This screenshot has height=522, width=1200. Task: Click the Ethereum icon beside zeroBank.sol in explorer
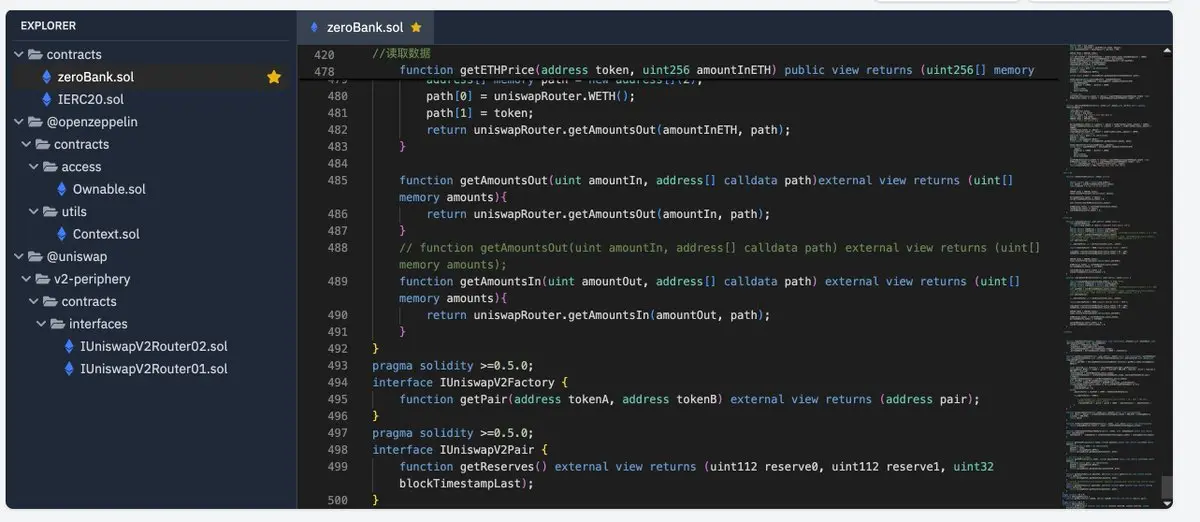coord(46,77)
